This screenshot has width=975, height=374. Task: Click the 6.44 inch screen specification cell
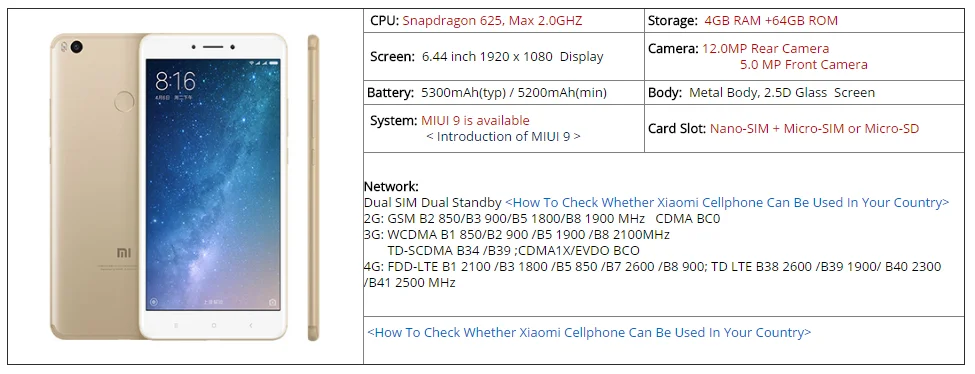[x=504, y=57]
